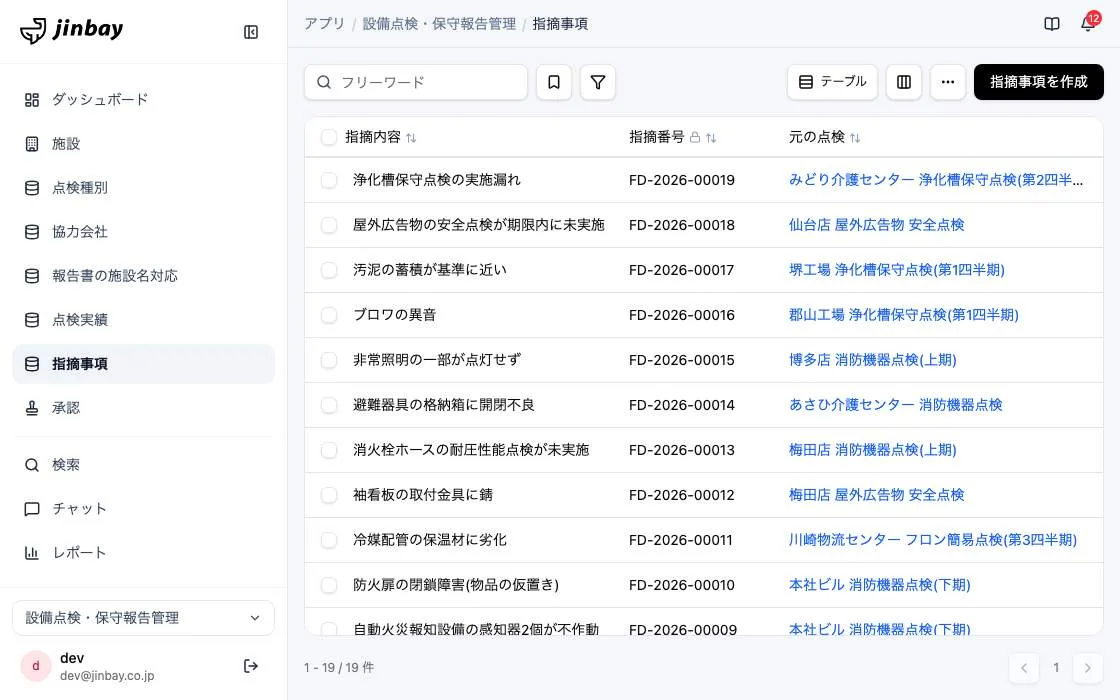
Task: Focus the フリーワード search field
Action: point(416,82)
